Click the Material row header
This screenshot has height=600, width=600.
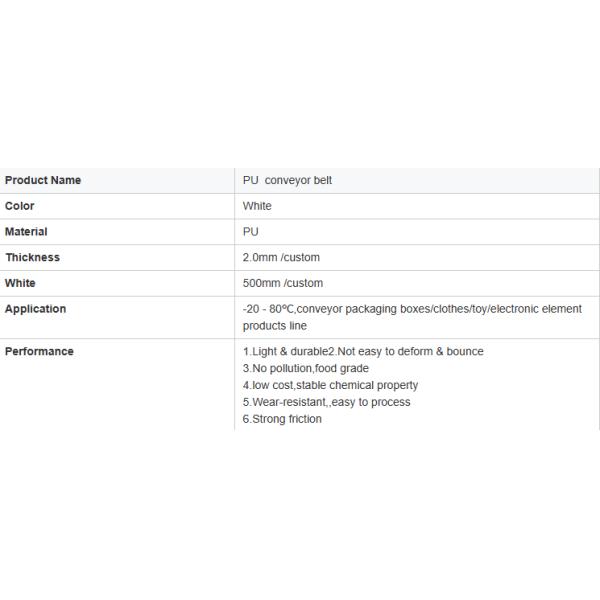tap(26, 232)
